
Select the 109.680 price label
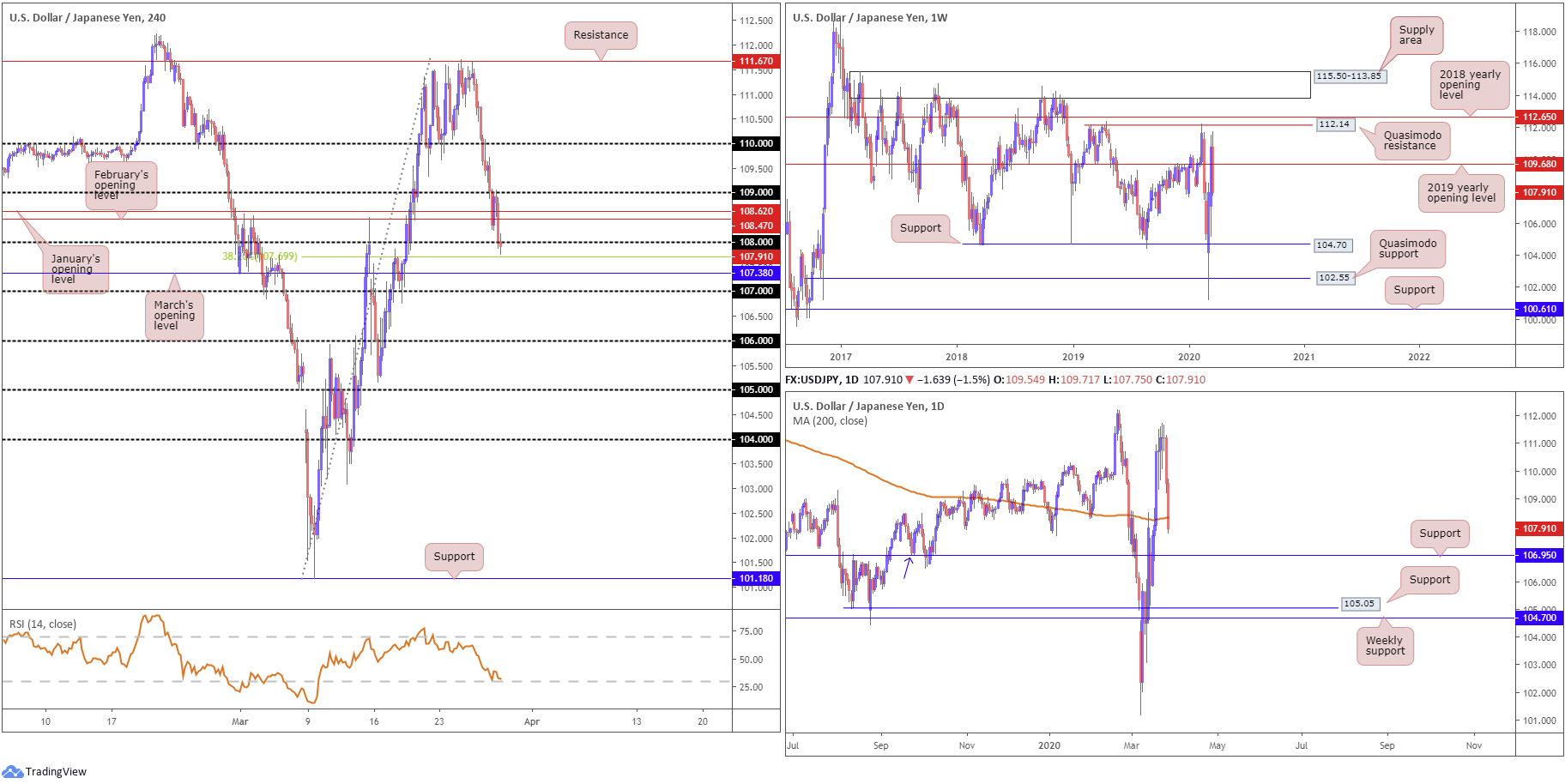pyautogui.click(x=1539, y=164)
